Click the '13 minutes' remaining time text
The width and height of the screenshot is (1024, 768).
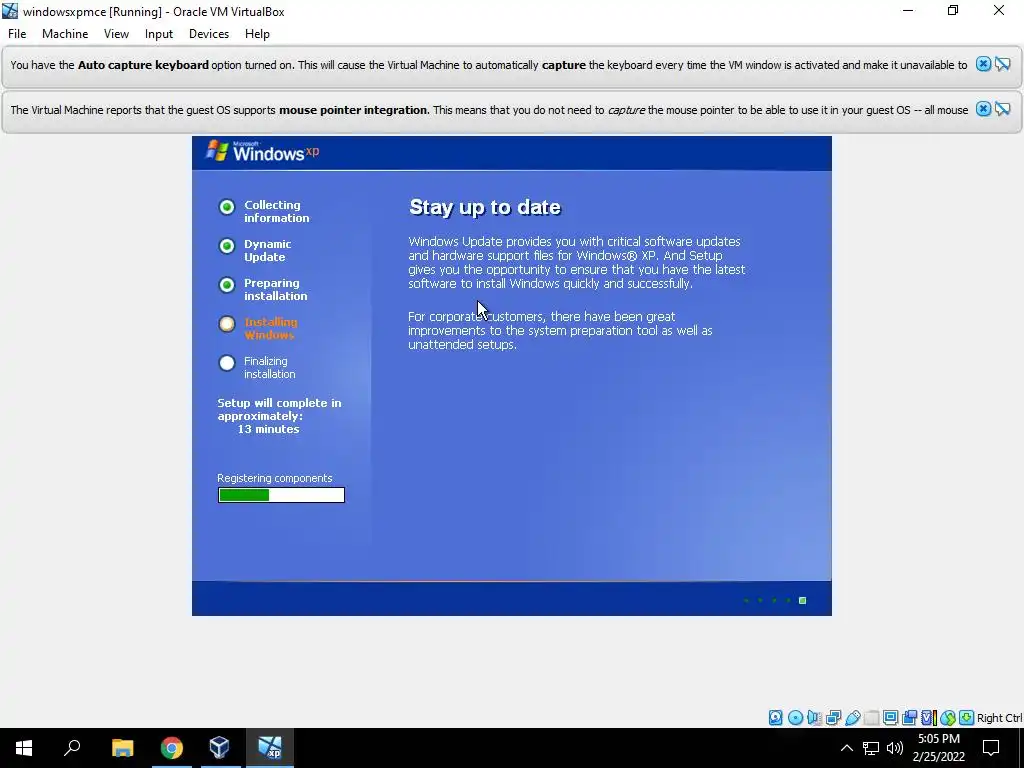[268, 429]
